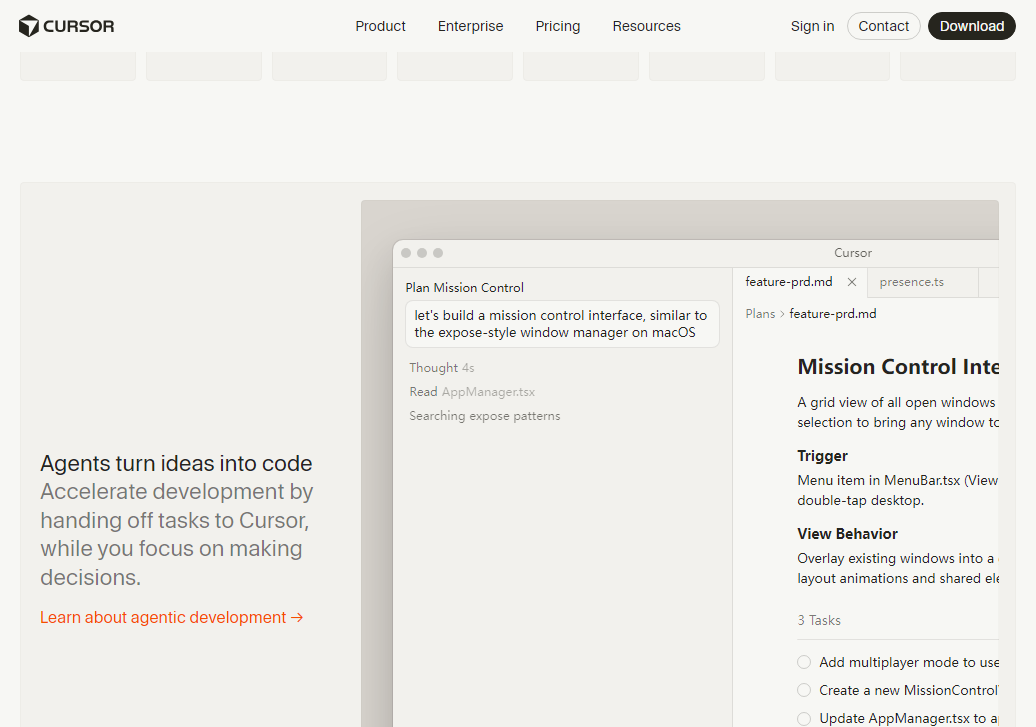Click the Trigger heading
1036x727 pixels.
coord(822,456)
